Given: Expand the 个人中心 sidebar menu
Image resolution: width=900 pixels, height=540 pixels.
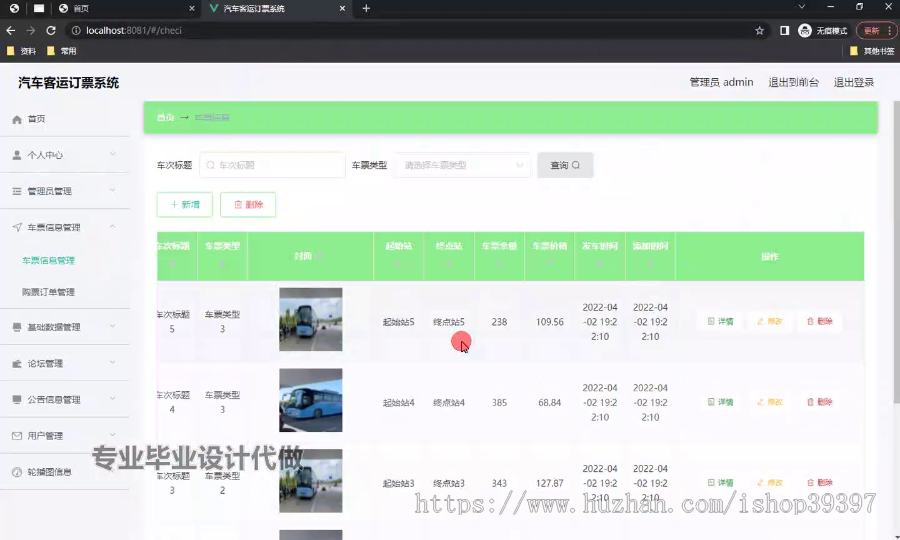Looking at the screenshot, I should (x=112, y=154).
